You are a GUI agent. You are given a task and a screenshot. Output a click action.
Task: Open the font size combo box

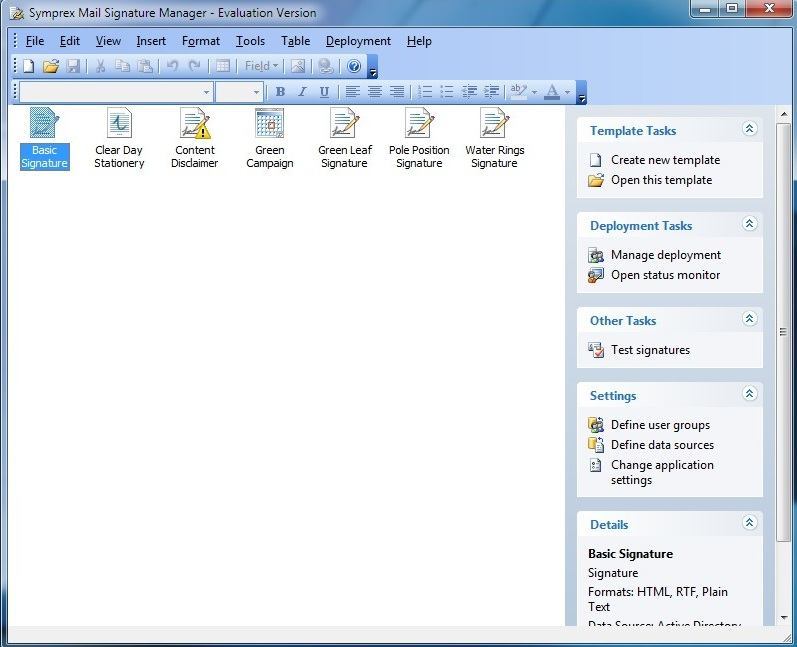pyautogui.click(x=239, y=92)
